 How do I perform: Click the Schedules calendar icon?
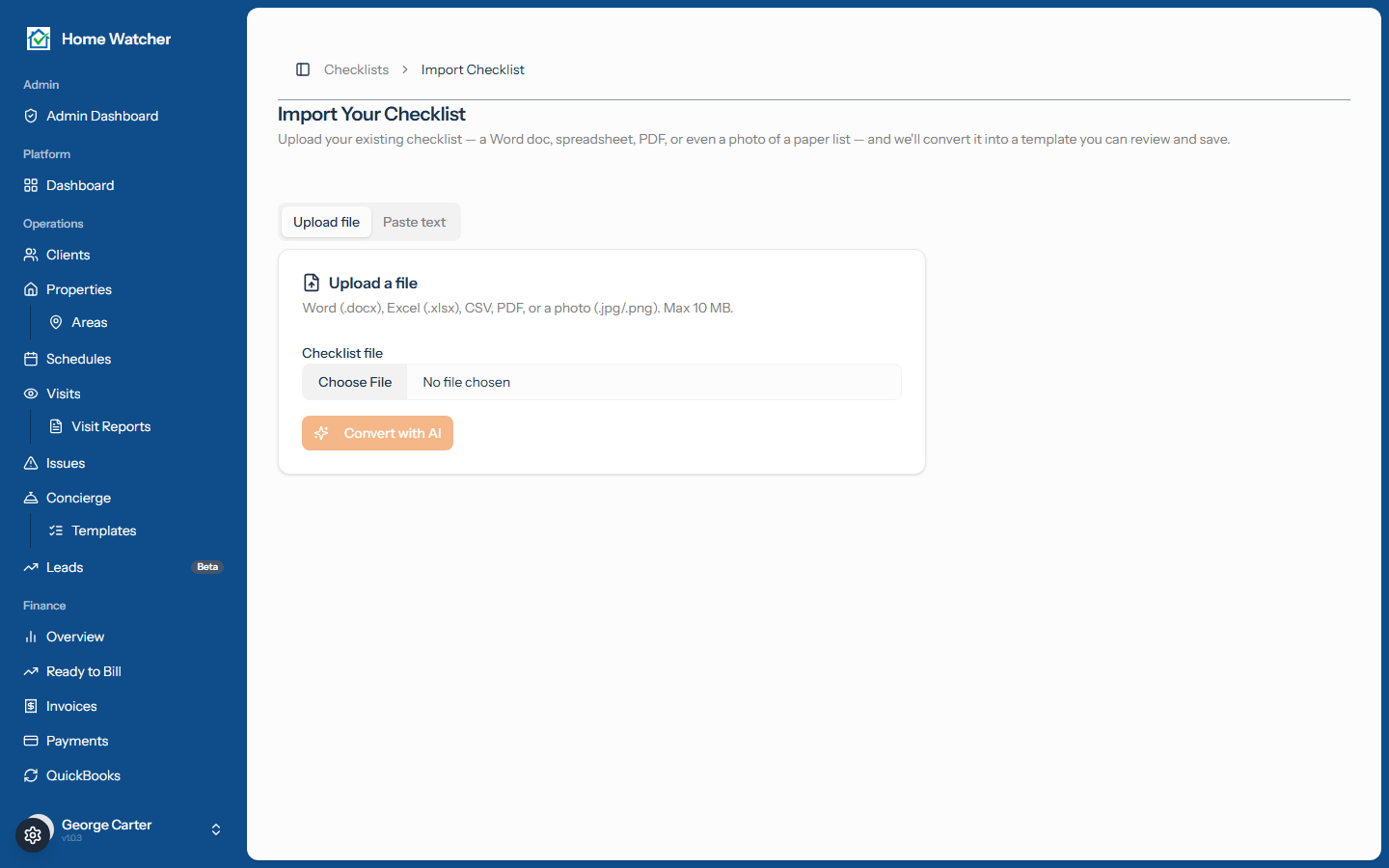(31, 359)
